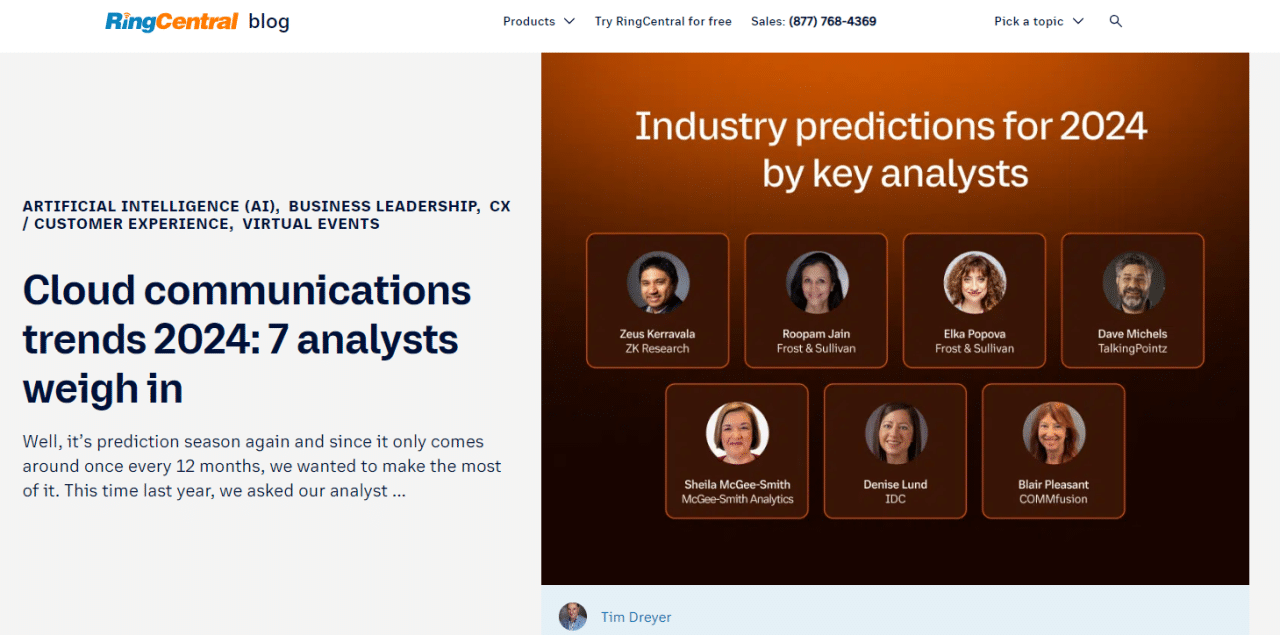Open the search icon in the navigation bar
Image resolution: width=1280 pixels, height=635 pixels.
1115,20
